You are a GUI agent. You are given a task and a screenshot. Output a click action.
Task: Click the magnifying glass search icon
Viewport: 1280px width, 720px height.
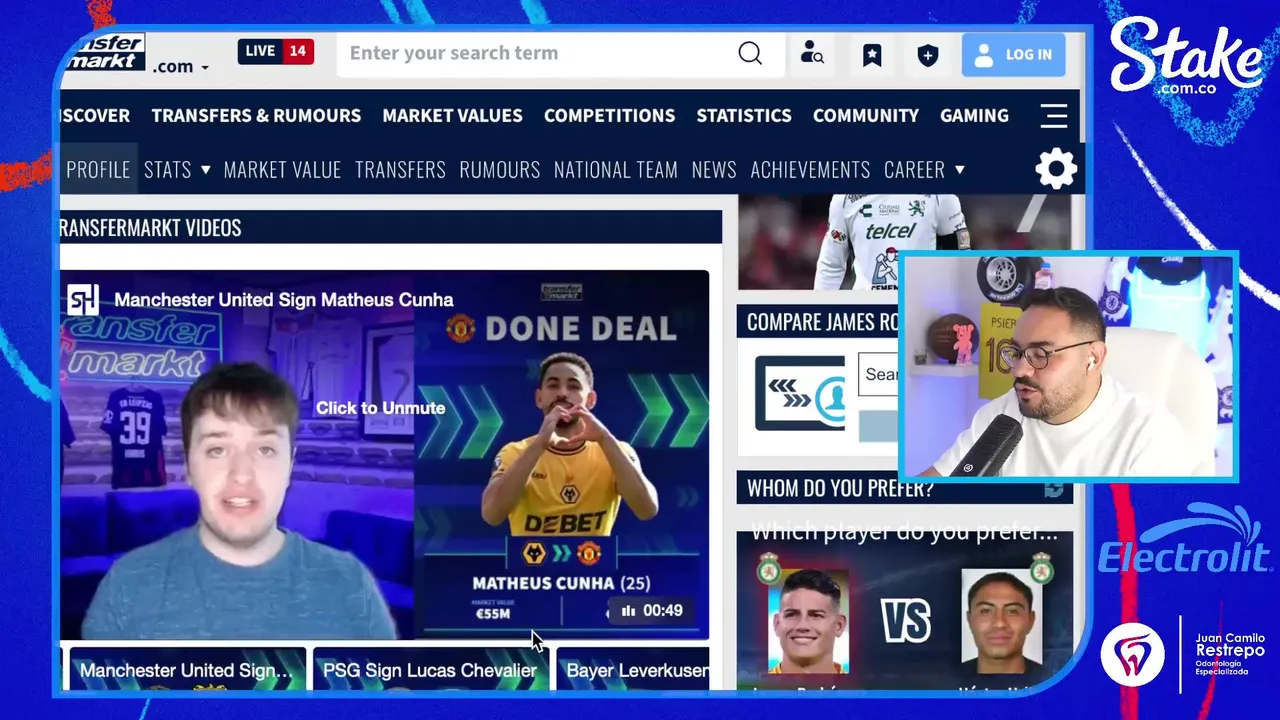tap(750, 53)
